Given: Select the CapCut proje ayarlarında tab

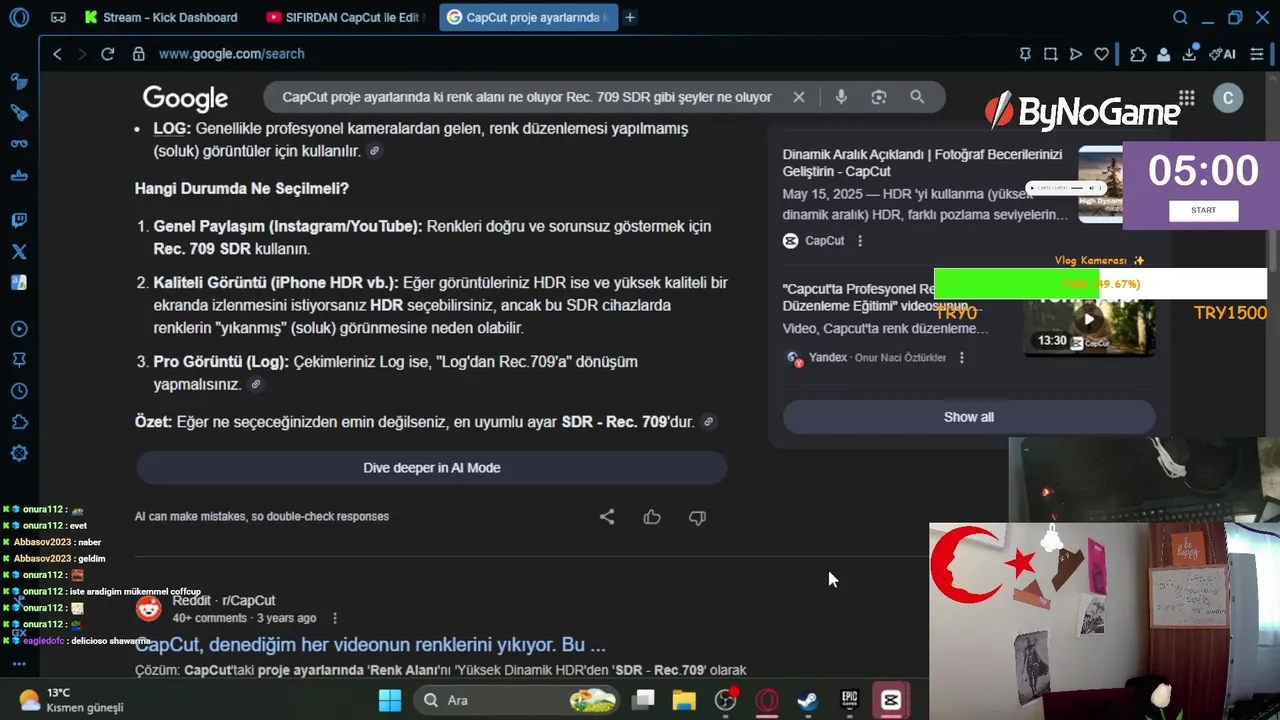Looking at the screenshot, I should tap(528, 17).
